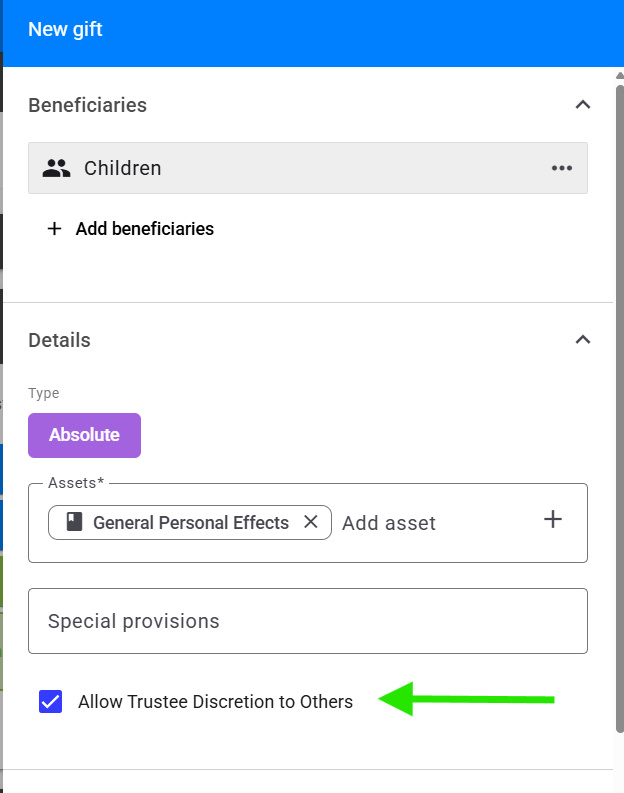Click the scrollbar up arrow
The width and height of the screenshot is (624, 793).
click(620, 75)
